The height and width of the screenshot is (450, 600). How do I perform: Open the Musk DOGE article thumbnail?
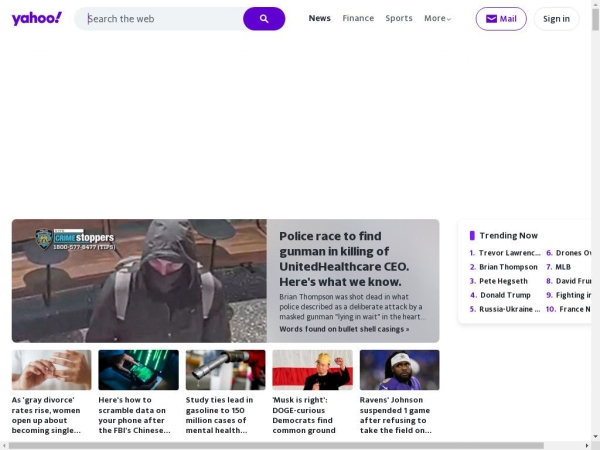pyautogui.click(x=313, y=370)
